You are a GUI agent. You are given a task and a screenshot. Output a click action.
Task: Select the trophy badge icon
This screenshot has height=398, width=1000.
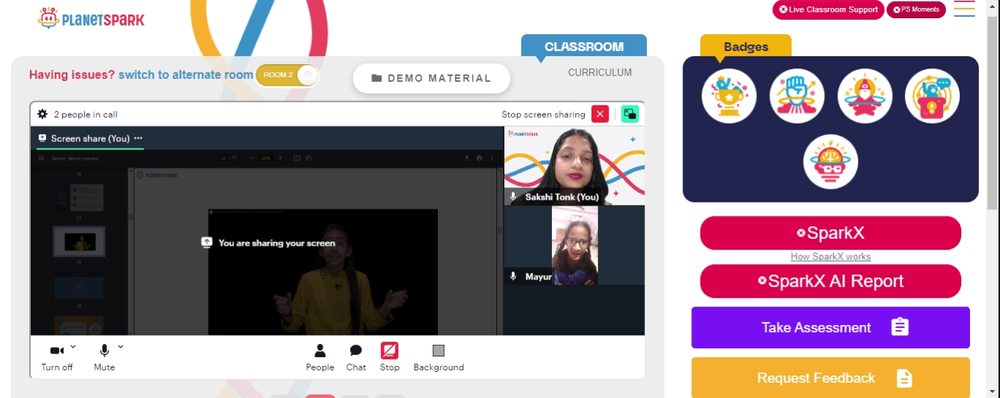729,96
